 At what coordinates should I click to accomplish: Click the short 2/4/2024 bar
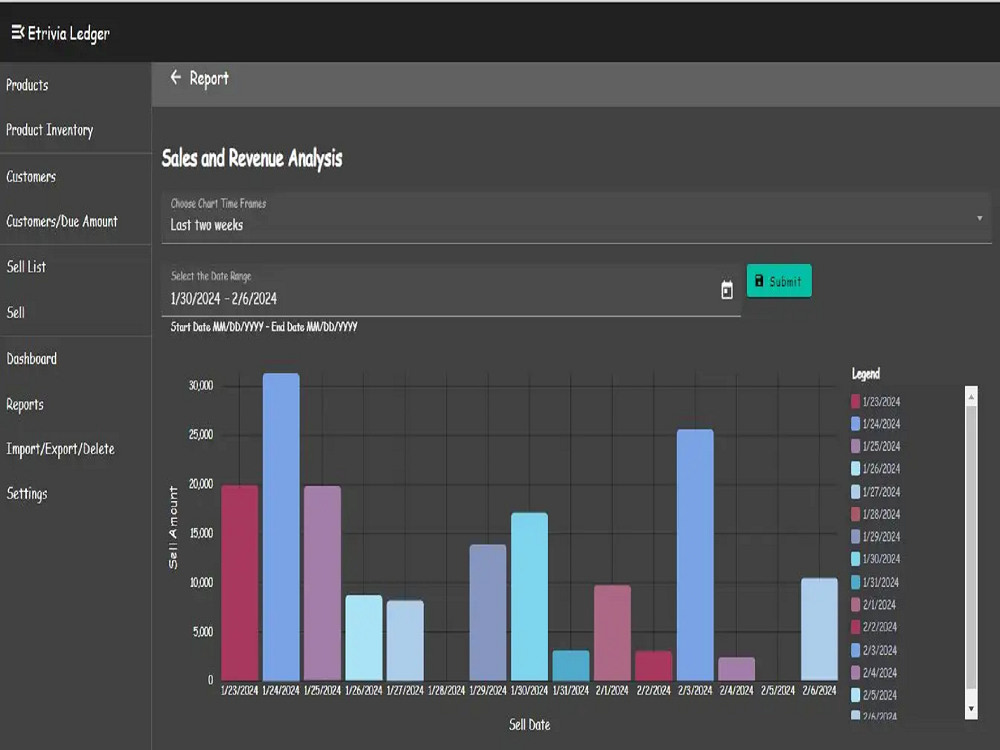[x=737, y=668]
